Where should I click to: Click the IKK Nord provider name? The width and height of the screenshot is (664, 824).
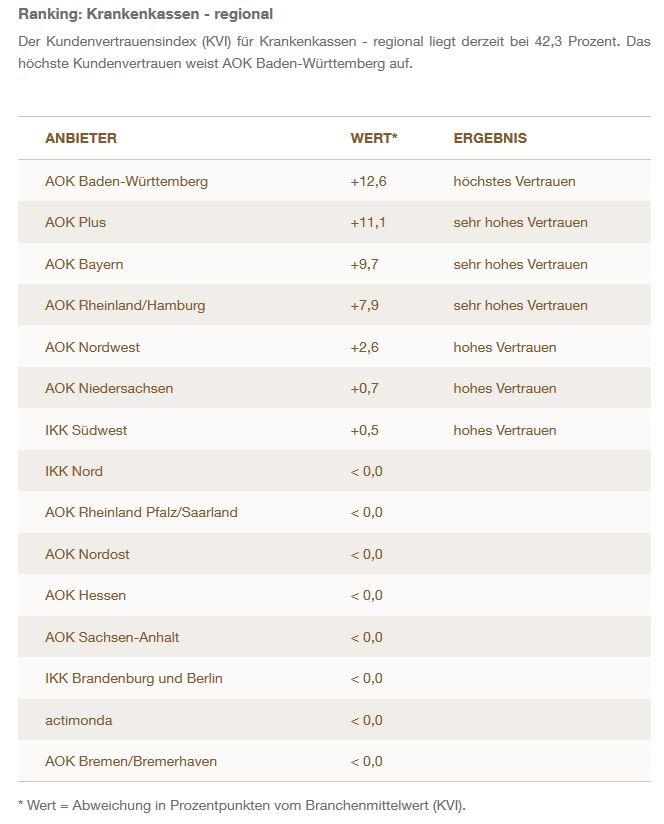[x=74, y=471]
